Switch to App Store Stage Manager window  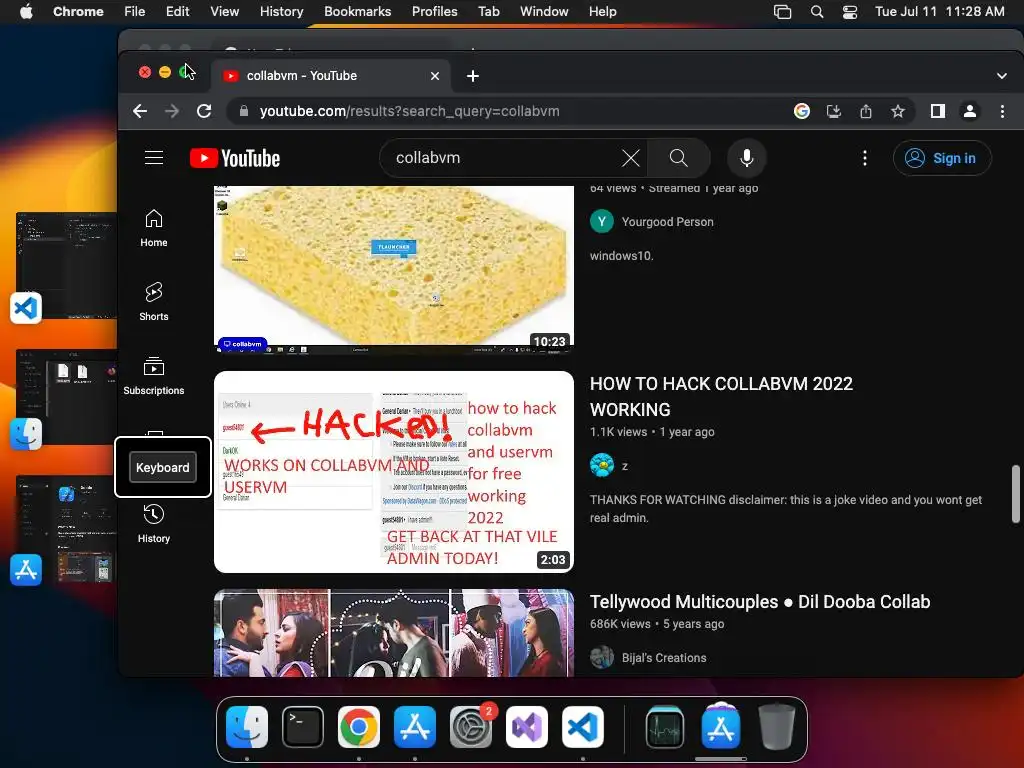(65, 529)
